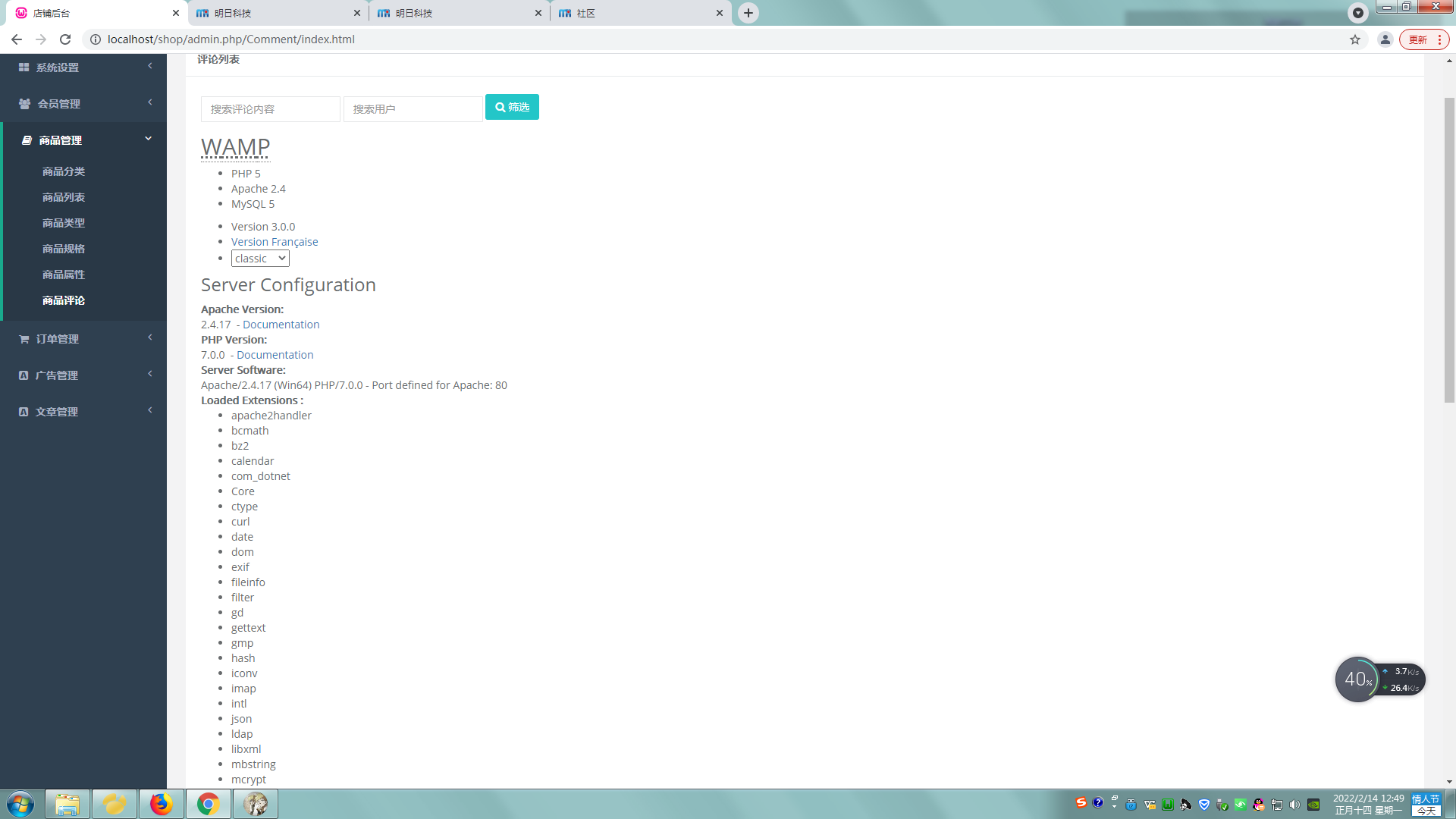
Task: Open the blue shield security tray icon
Action: click(x=1204, y=805)
